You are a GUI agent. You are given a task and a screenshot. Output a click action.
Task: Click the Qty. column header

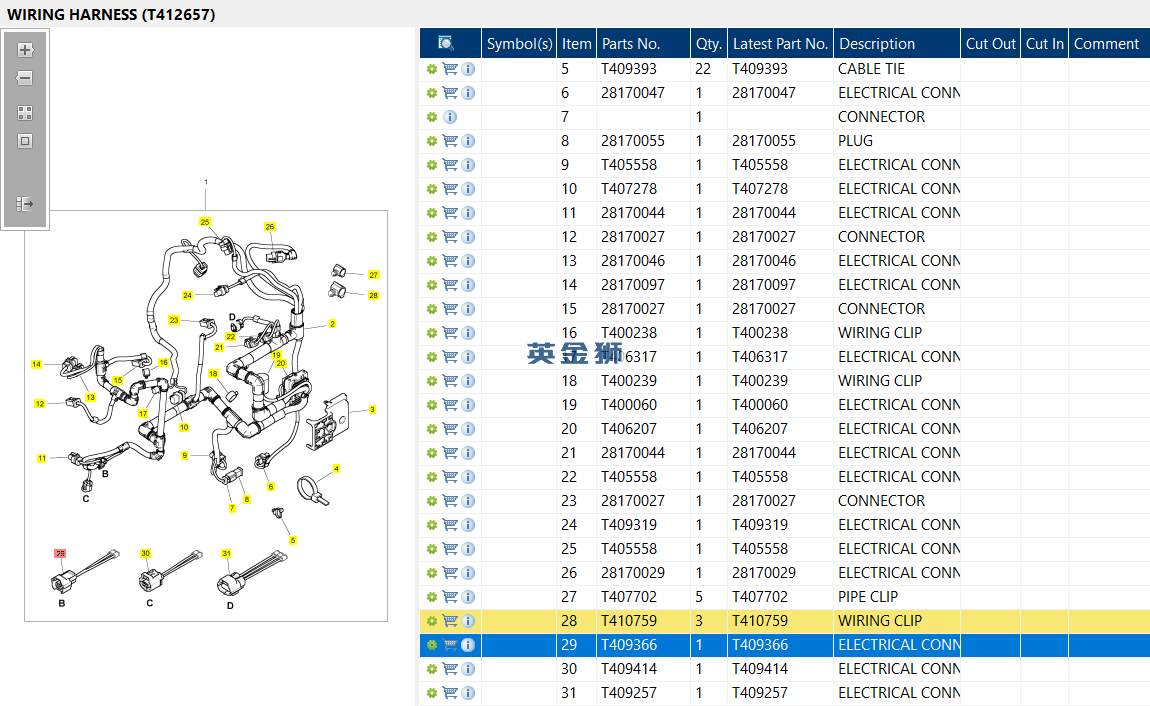click(708, 43)
